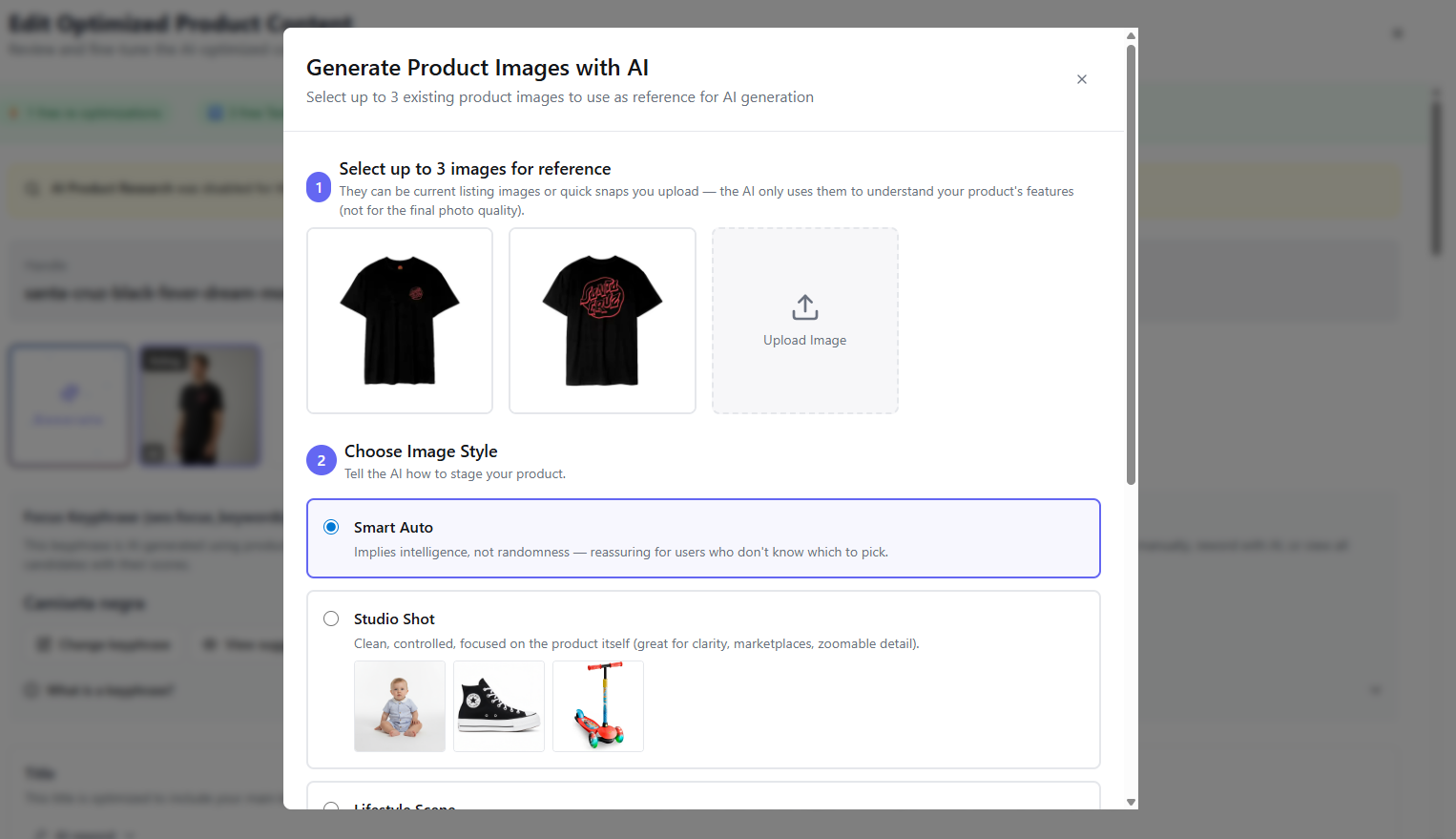Select the Studio Shot image style
This screenshot has height=839, width=1456.
(331, 618)
